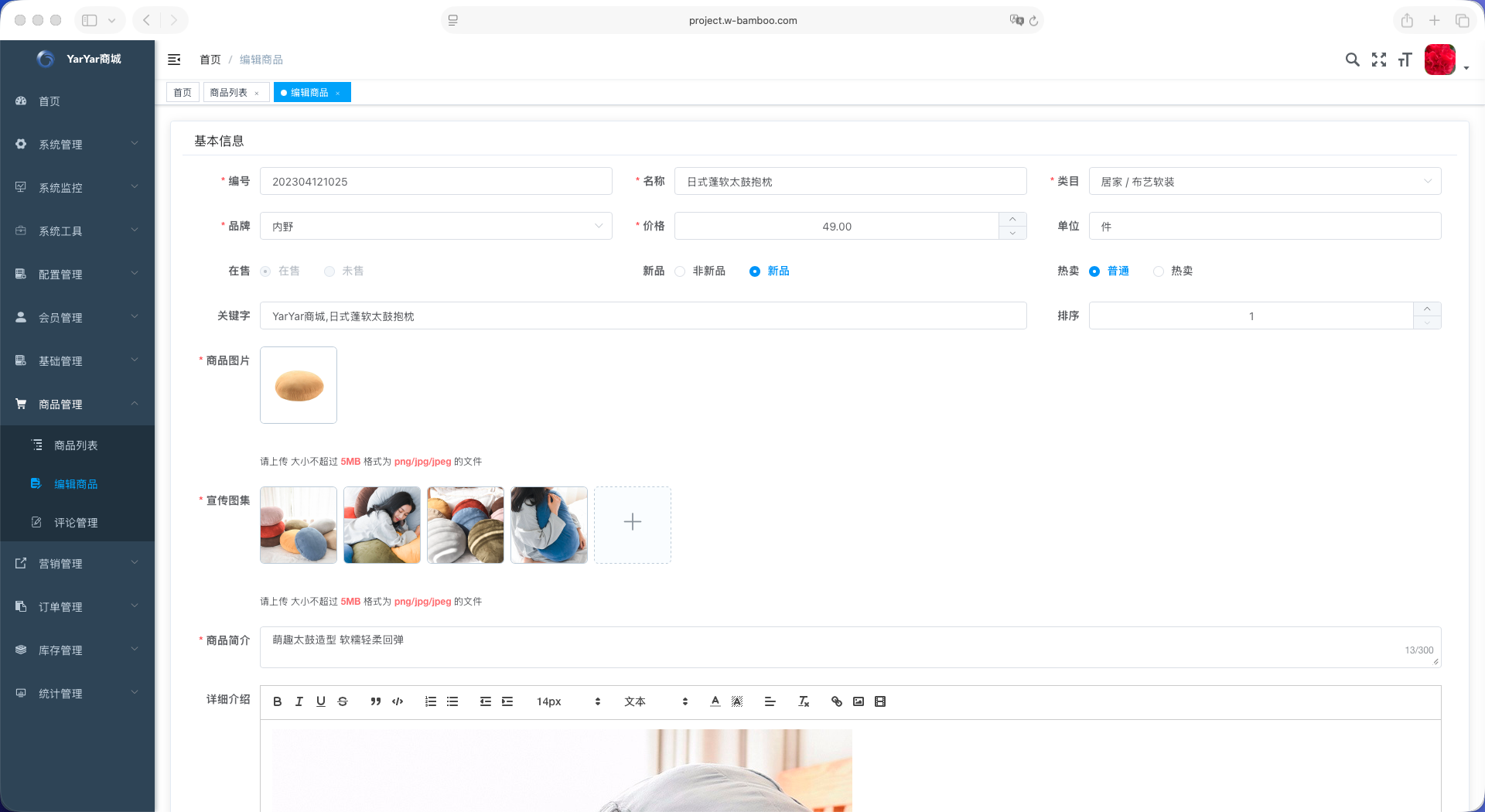Insert an image in the editor

(859, 701)
